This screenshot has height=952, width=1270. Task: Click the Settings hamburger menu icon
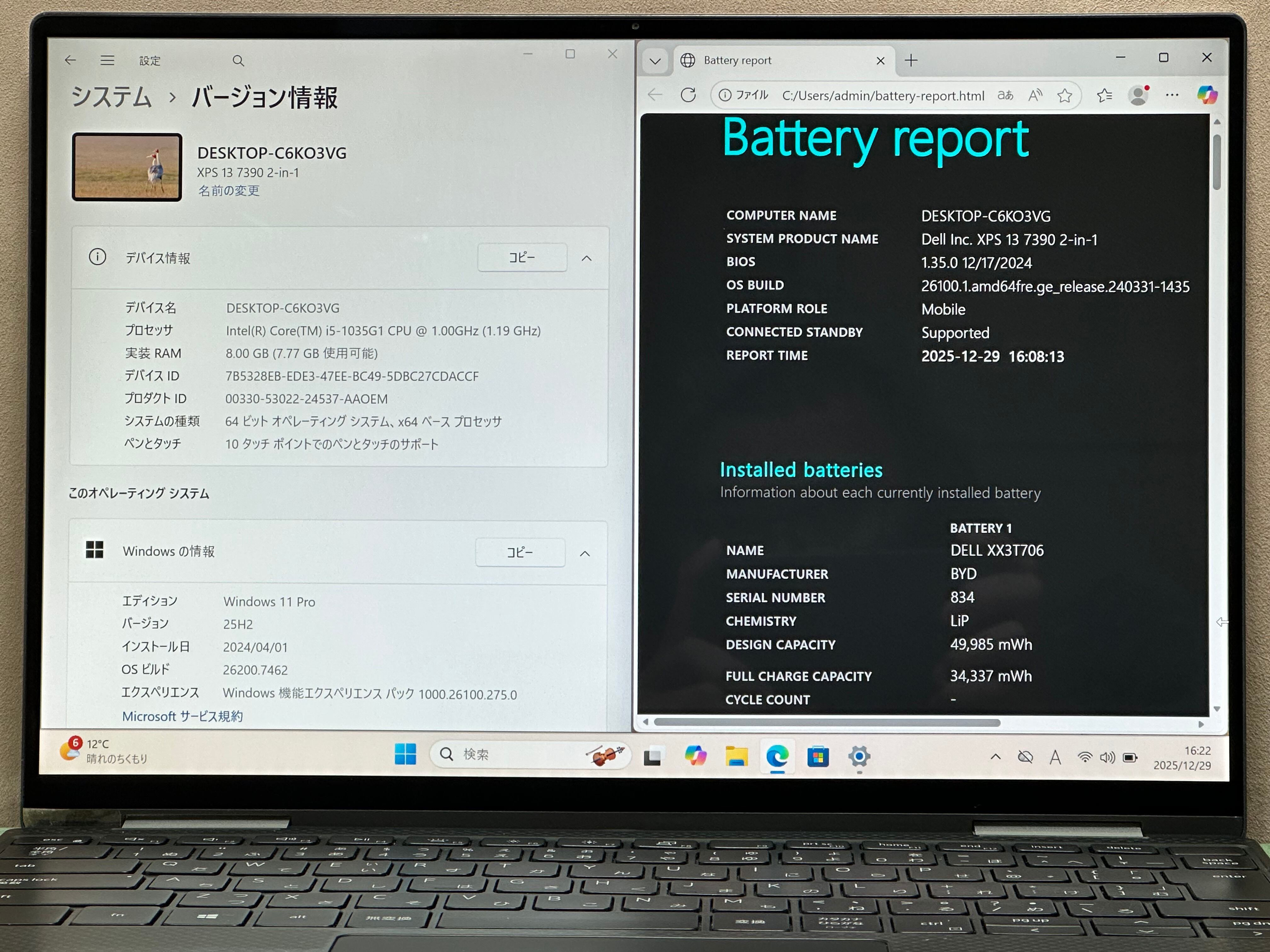(107, 60)
